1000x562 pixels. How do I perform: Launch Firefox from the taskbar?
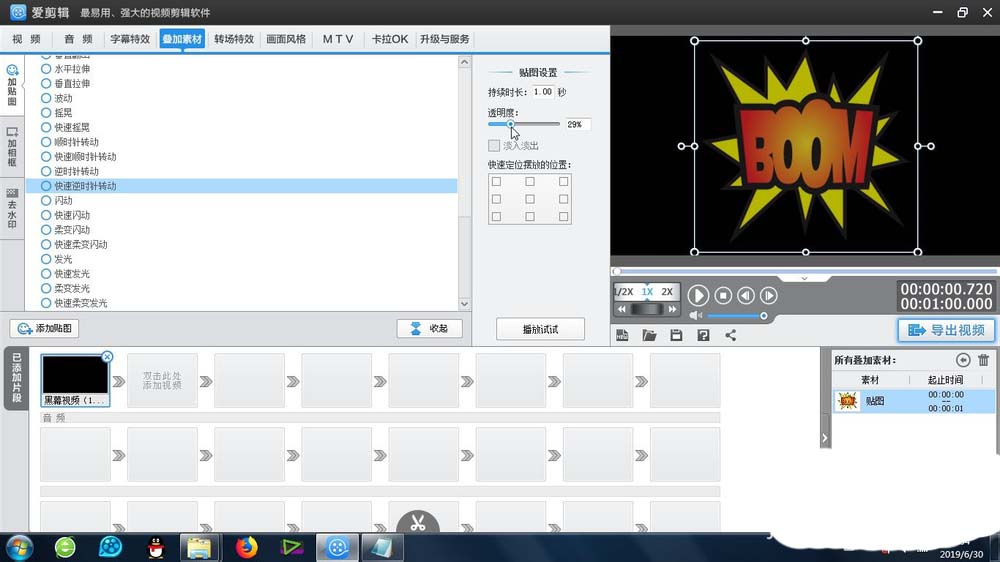pos(246,547)
